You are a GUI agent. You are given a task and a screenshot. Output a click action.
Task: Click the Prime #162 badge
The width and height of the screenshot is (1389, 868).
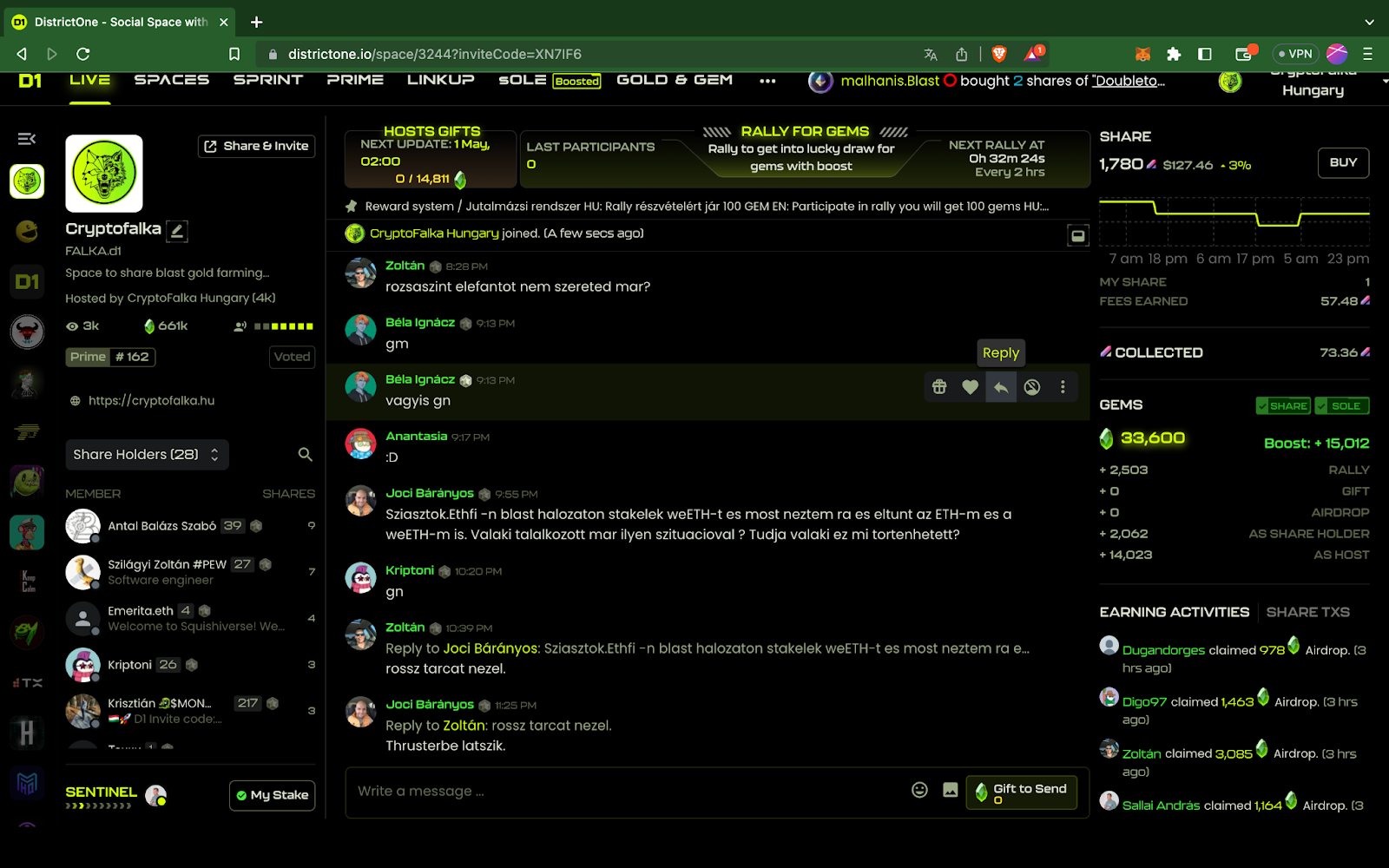[x=110, y=357]
